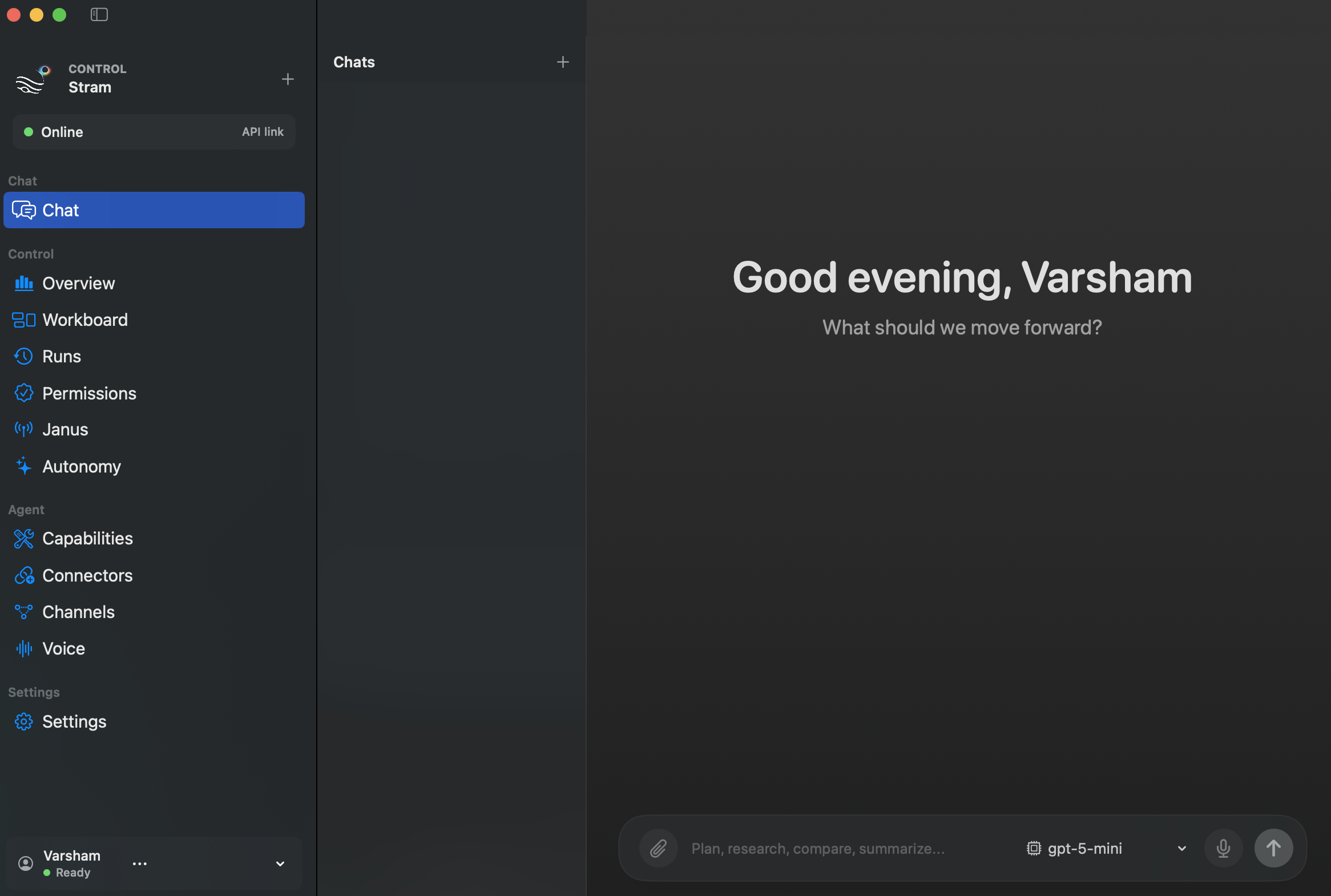This screenshot has width=1331, height=896.
Task: Open the three dots menu beside Varsham
Action: point(139,863)
